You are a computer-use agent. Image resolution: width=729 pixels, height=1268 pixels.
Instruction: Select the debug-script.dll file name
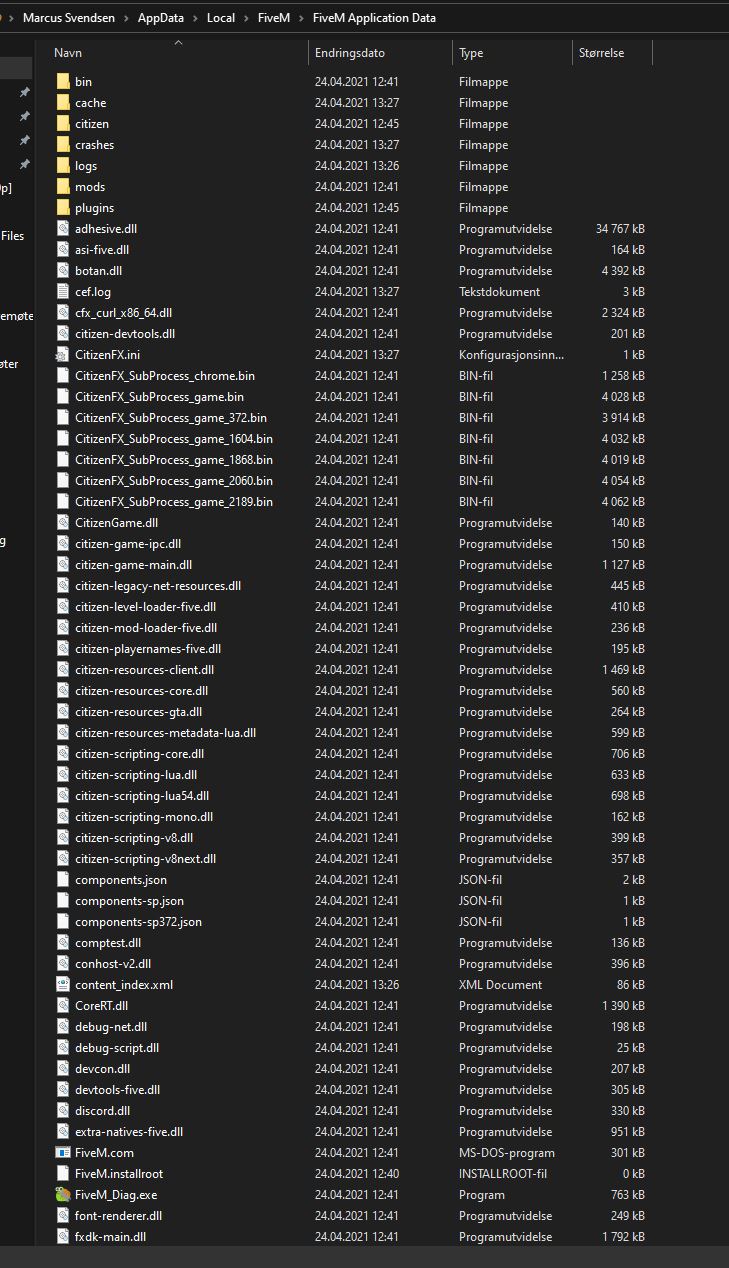click(117, 1048)
